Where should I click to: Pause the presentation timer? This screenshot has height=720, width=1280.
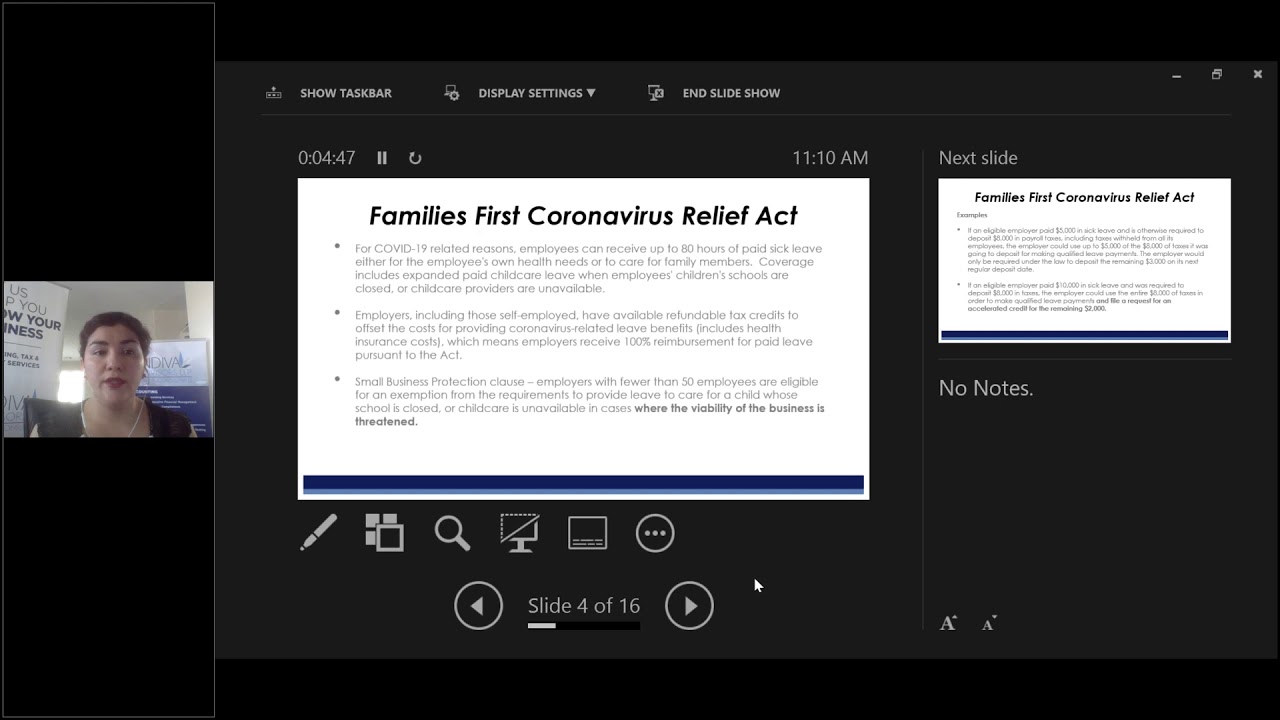point(382,158)
